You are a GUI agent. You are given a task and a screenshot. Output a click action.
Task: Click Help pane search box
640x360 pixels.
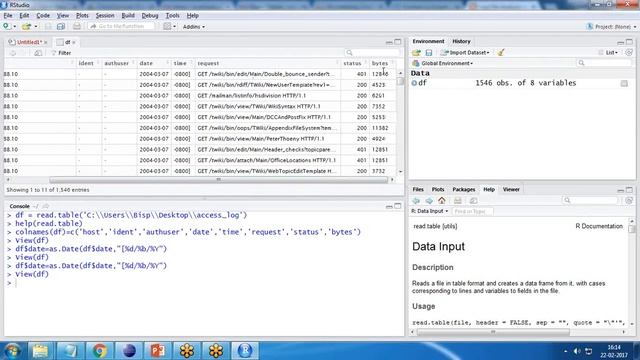coord(591,200)
